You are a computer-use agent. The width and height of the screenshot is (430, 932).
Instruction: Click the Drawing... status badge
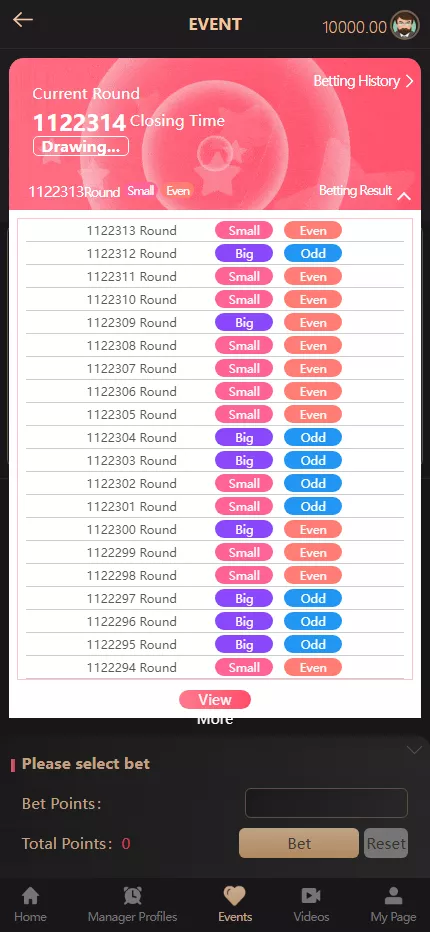[x=81, y=146]
